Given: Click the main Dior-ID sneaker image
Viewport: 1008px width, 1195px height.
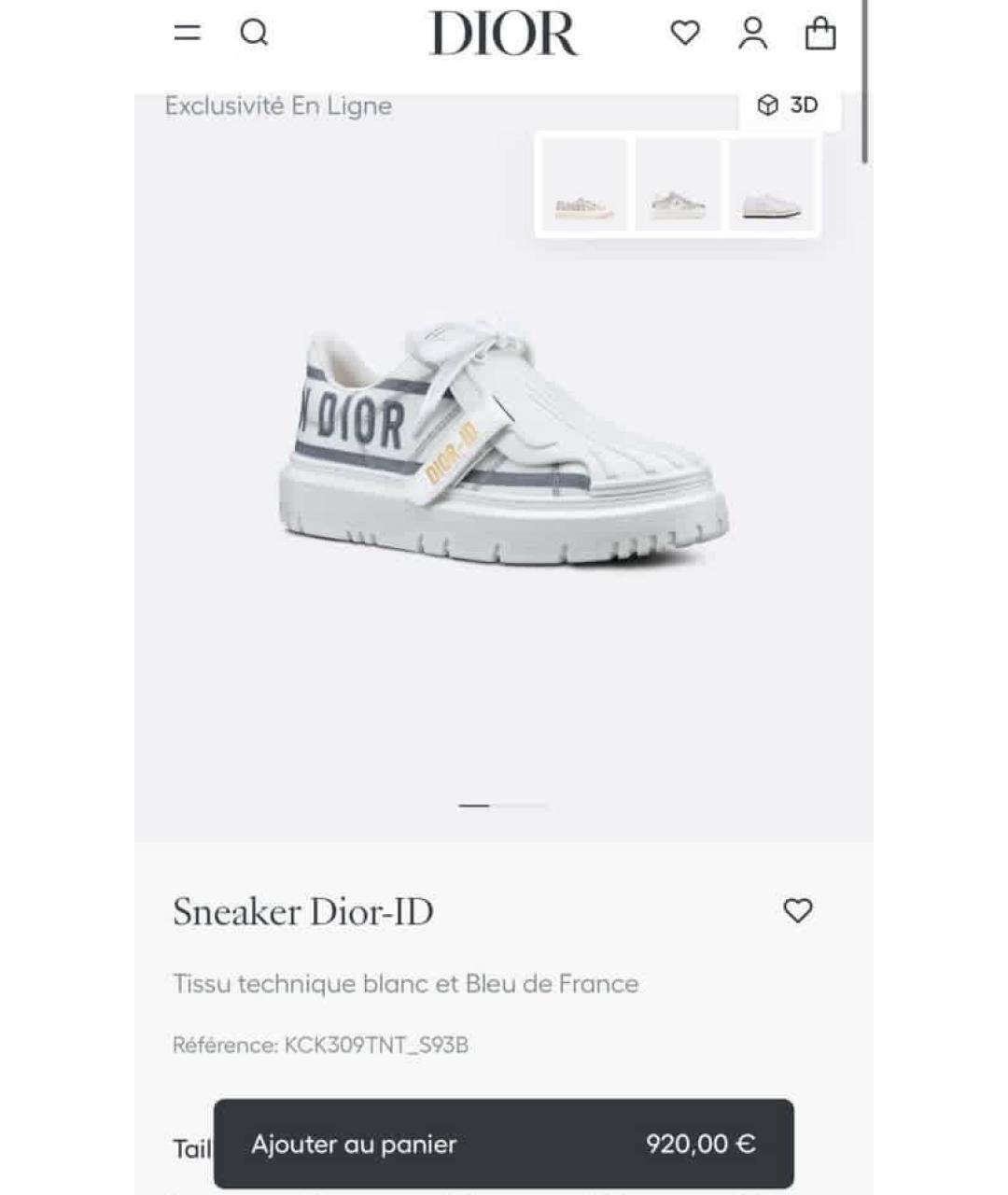Looking at the screenshot, I should (504, 439).
